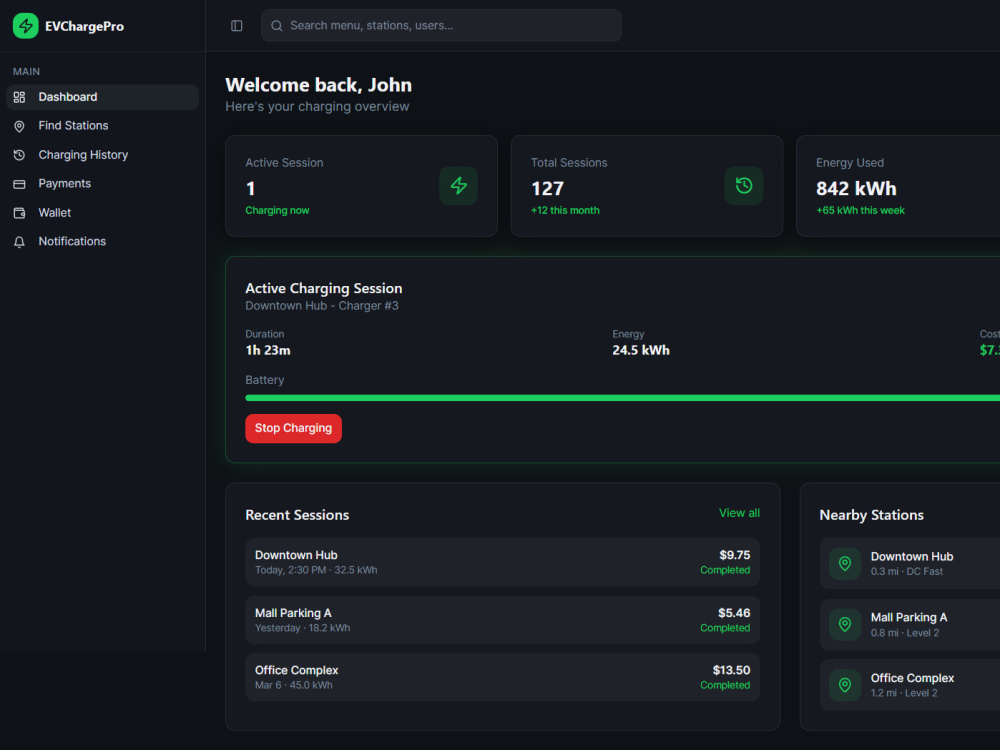Select the Active Session stat card
Viewport: 1000px width, 750px height.
coord(362,186)
